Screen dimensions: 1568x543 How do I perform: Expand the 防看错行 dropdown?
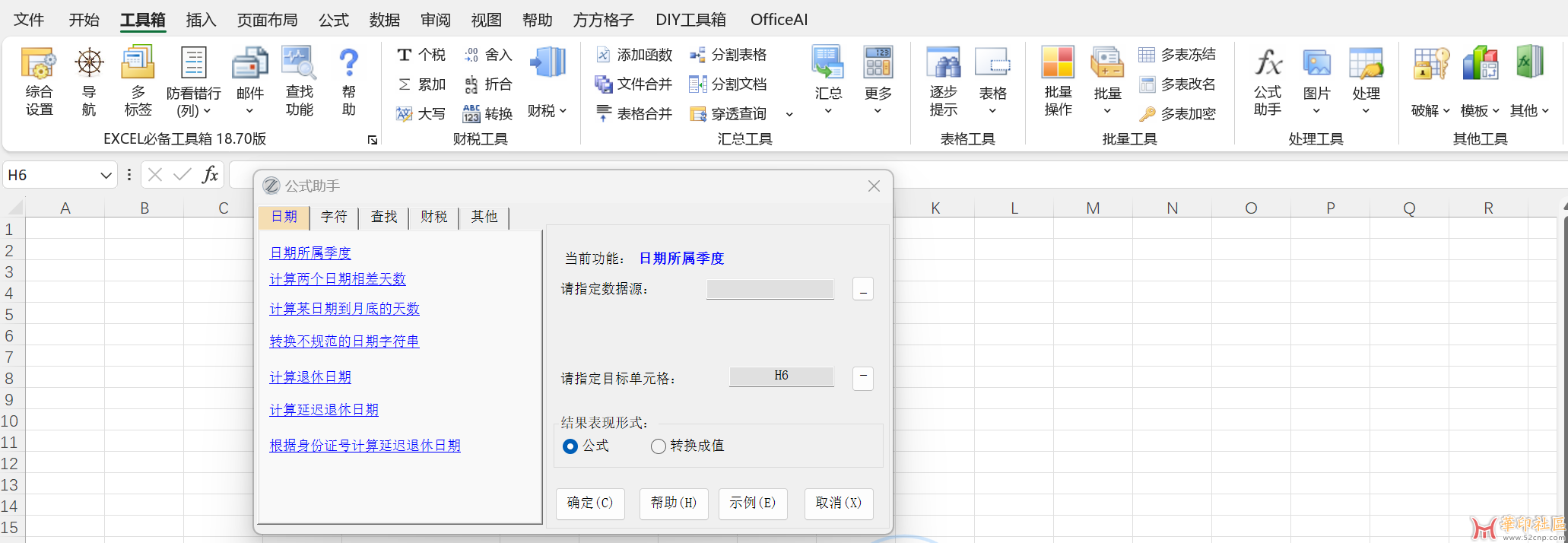tap(206, 112)
